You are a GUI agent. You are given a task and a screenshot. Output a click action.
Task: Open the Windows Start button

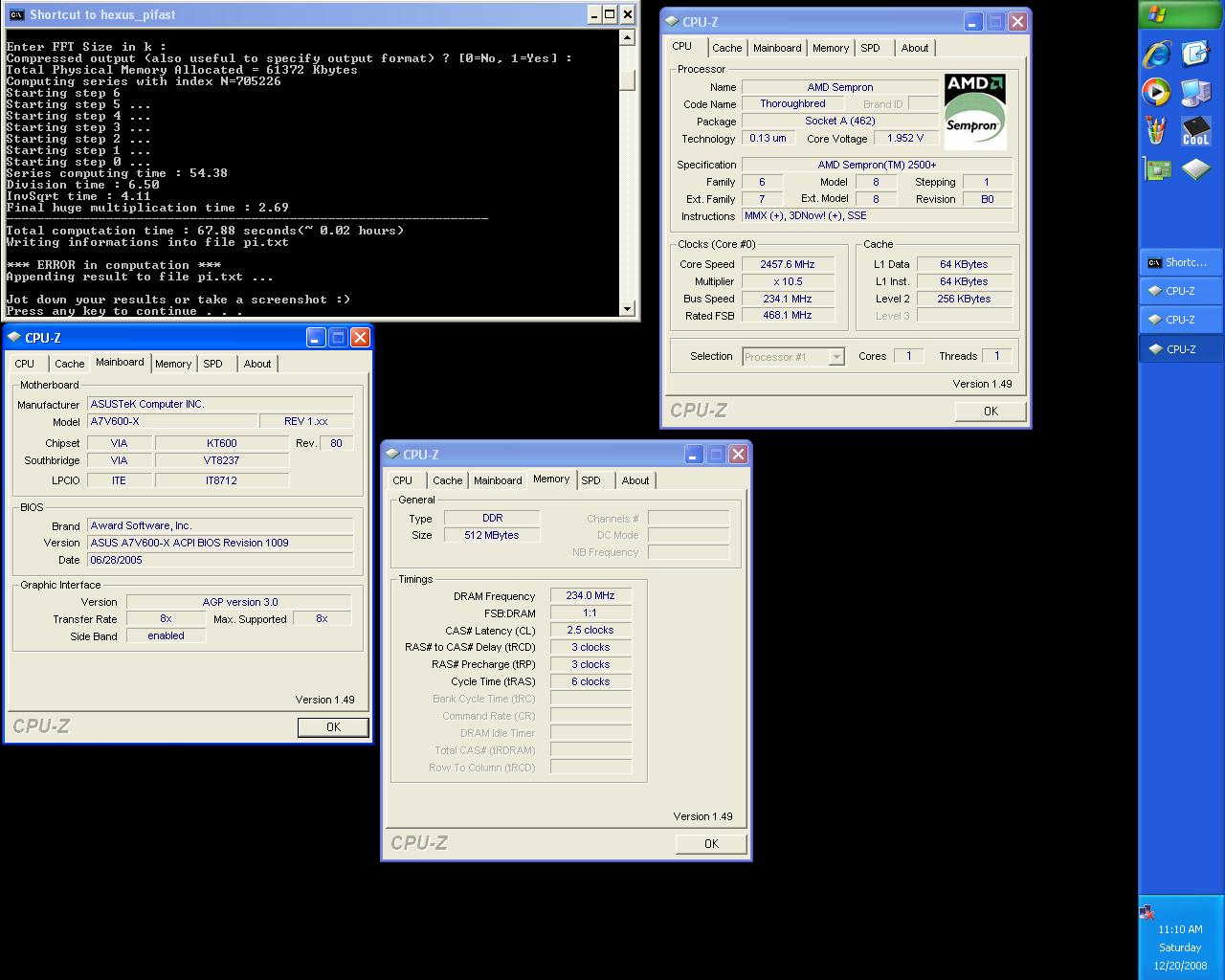pyautogui.click(x=1181, y=14)
